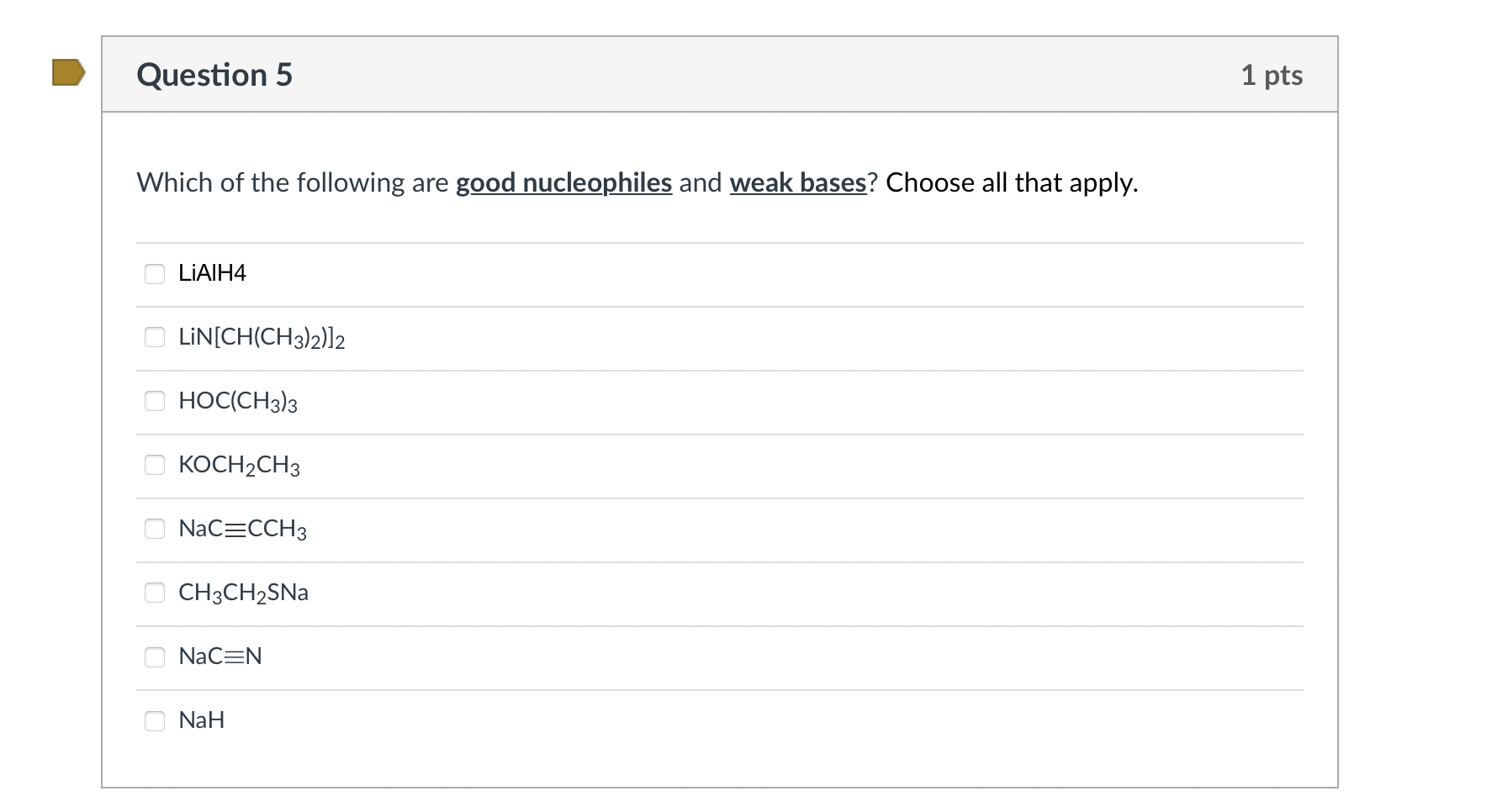Click the KOCH2CH3 answer label text

tap(239, 465)
